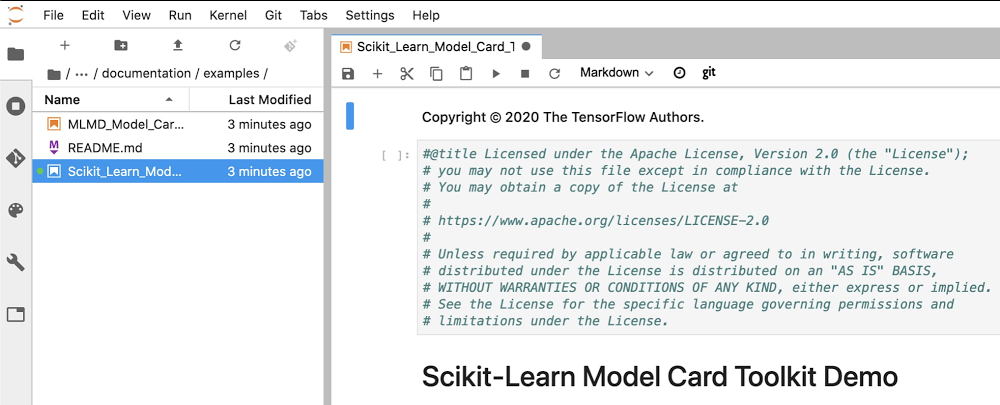Screen dimensions: 1000x405
Task: Open the File Browser sidebar tab
Action: pyautogui.click(x=16, y=54)
